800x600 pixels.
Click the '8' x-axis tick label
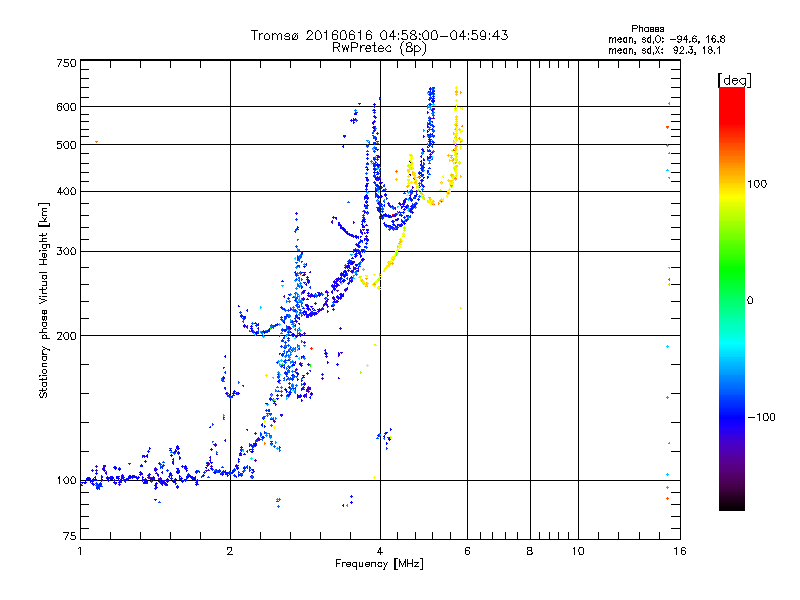tap(530, 551)
